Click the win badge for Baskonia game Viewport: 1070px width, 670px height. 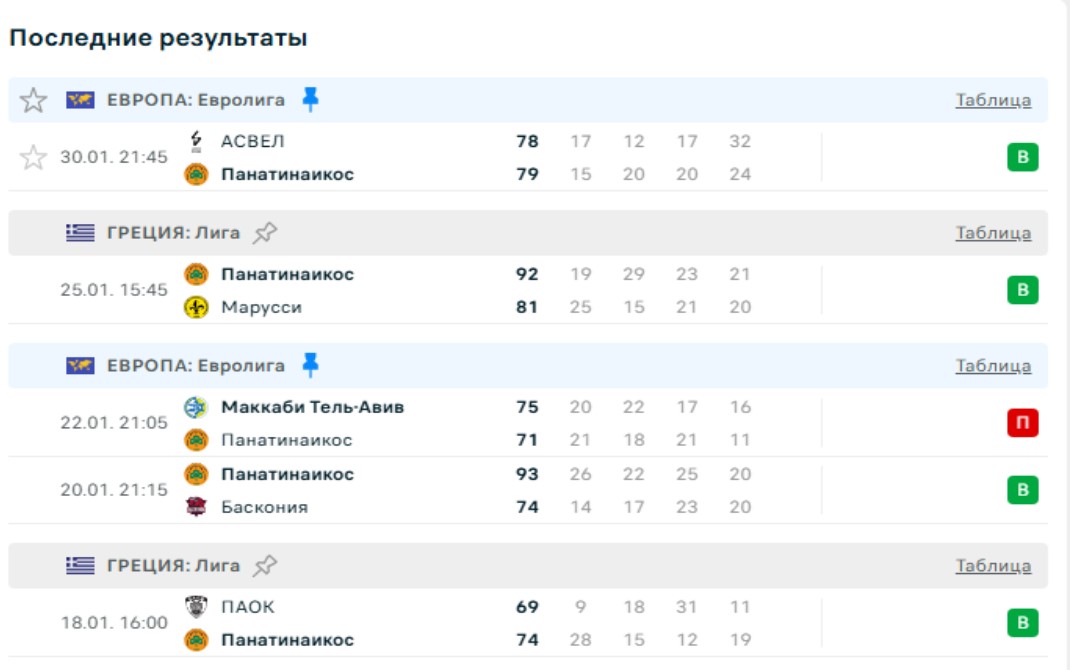point(1022,490)
